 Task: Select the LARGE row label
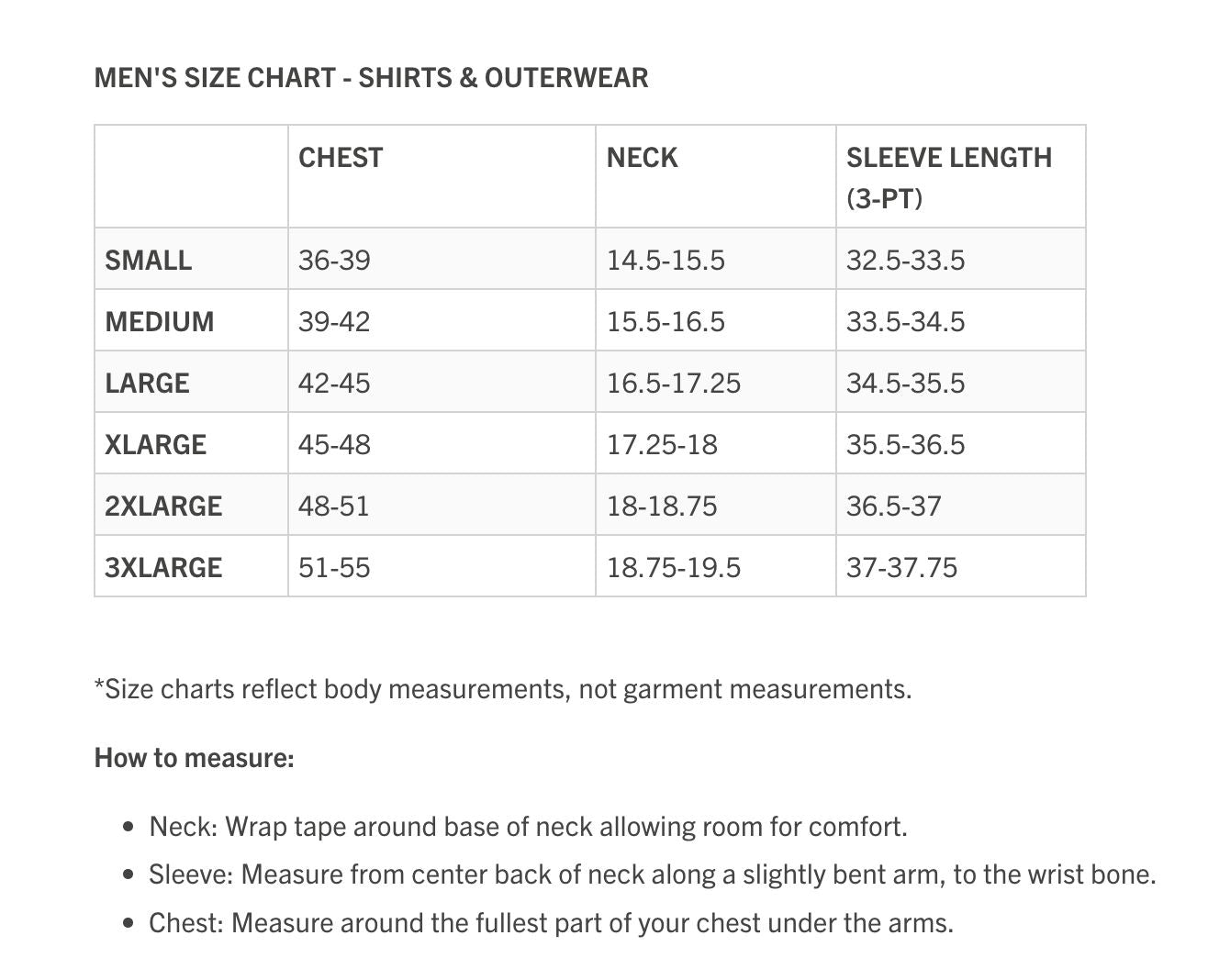[148, 384]
